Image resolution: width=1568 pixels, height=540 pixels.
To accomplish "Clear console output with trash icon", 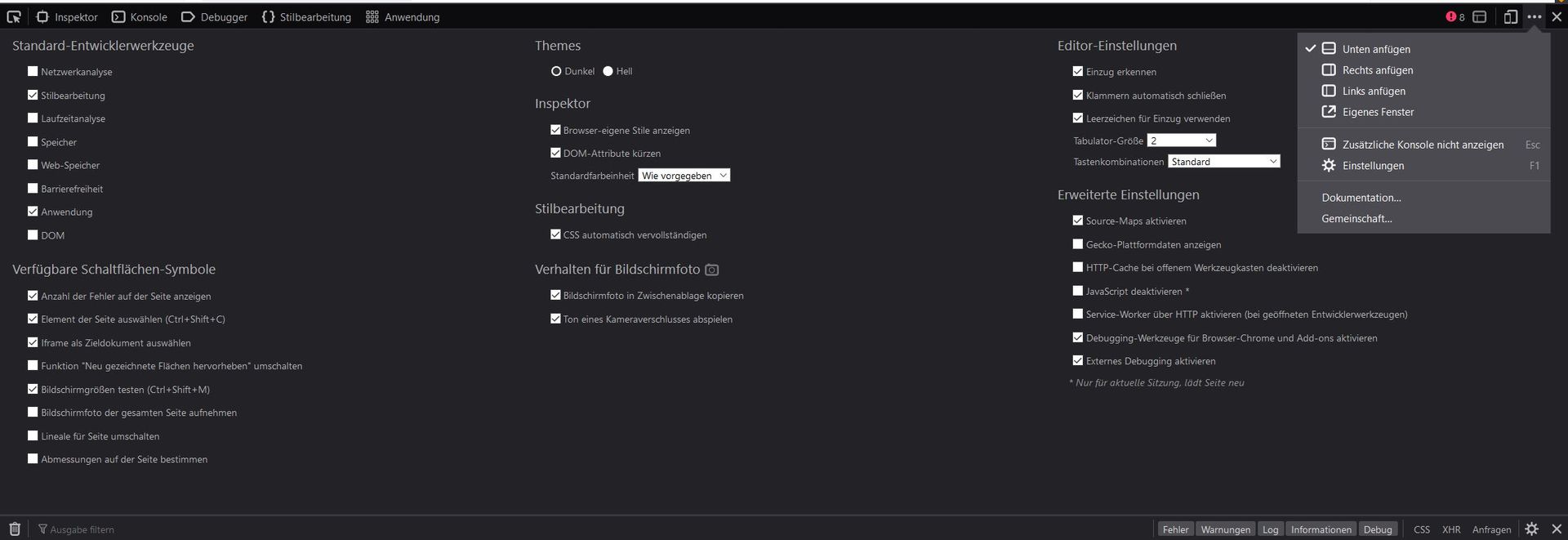I will pos(15,529).
